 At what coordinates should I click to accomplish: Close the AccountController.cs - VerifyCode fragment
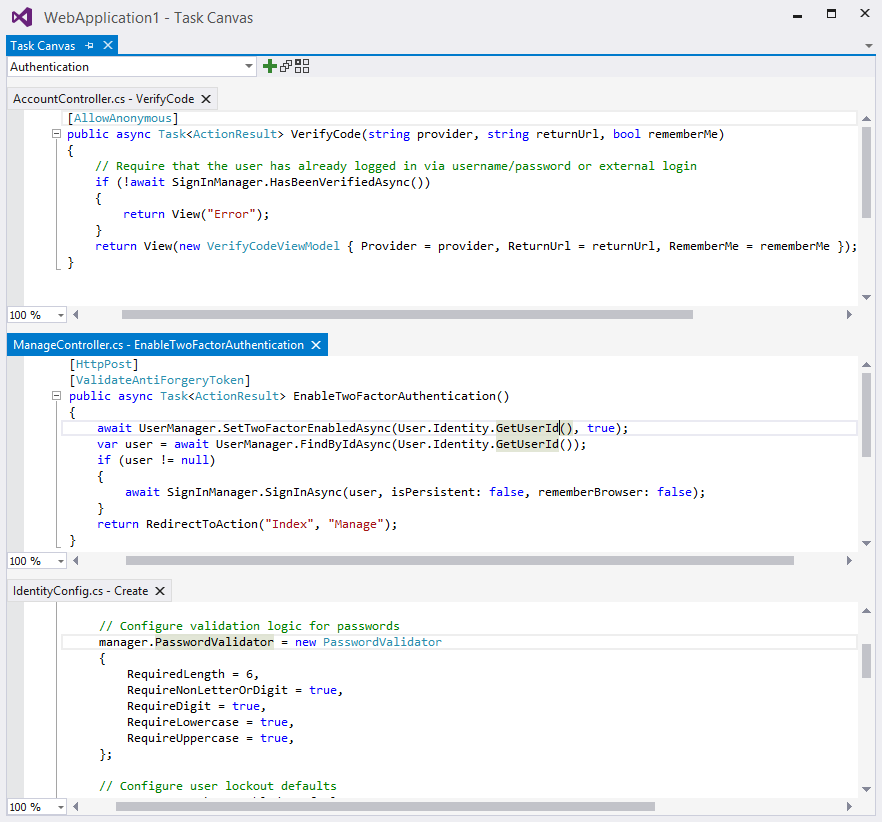point(206,99)
